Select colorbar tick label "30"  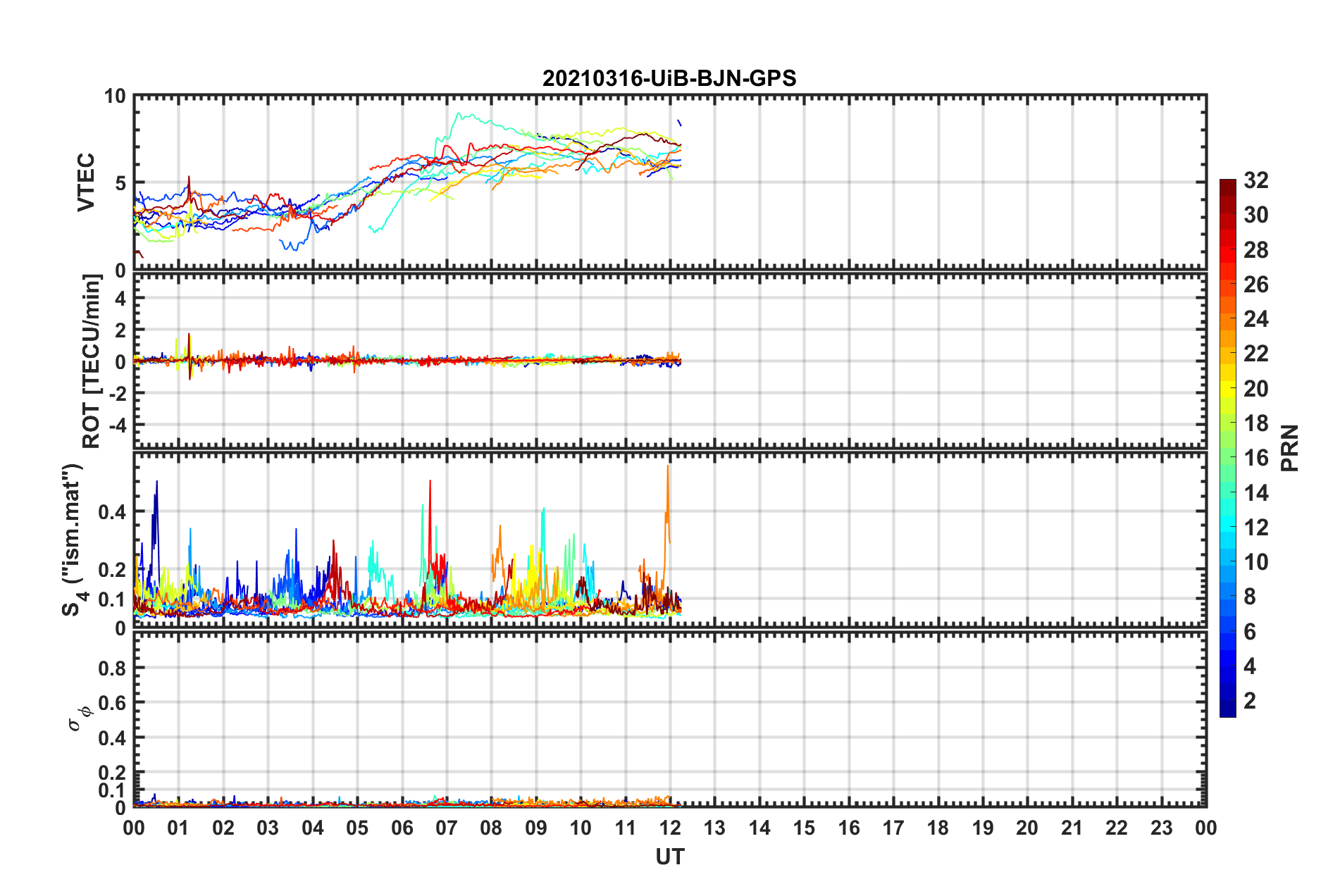point(1255,215)
